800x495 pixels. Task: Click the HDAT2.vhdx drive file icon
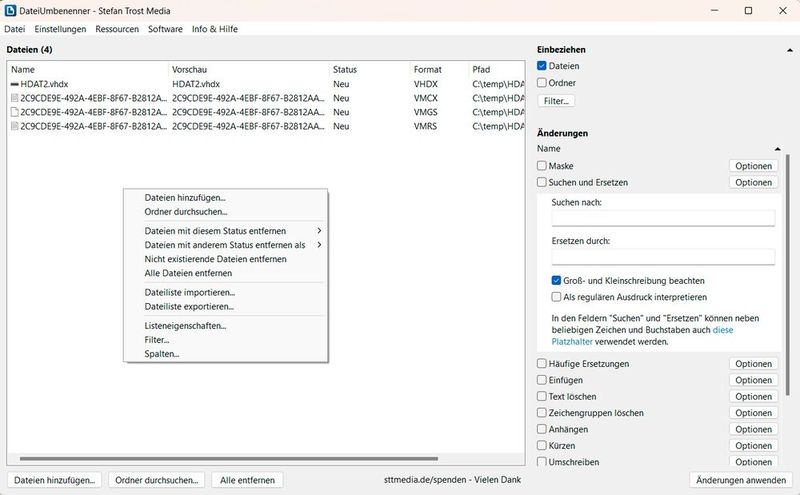(14, 85)
